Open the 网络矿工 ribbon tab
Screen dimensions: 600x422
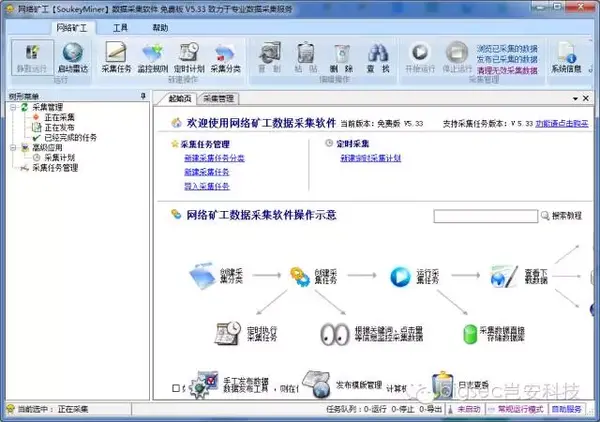[x=72, y=28]
